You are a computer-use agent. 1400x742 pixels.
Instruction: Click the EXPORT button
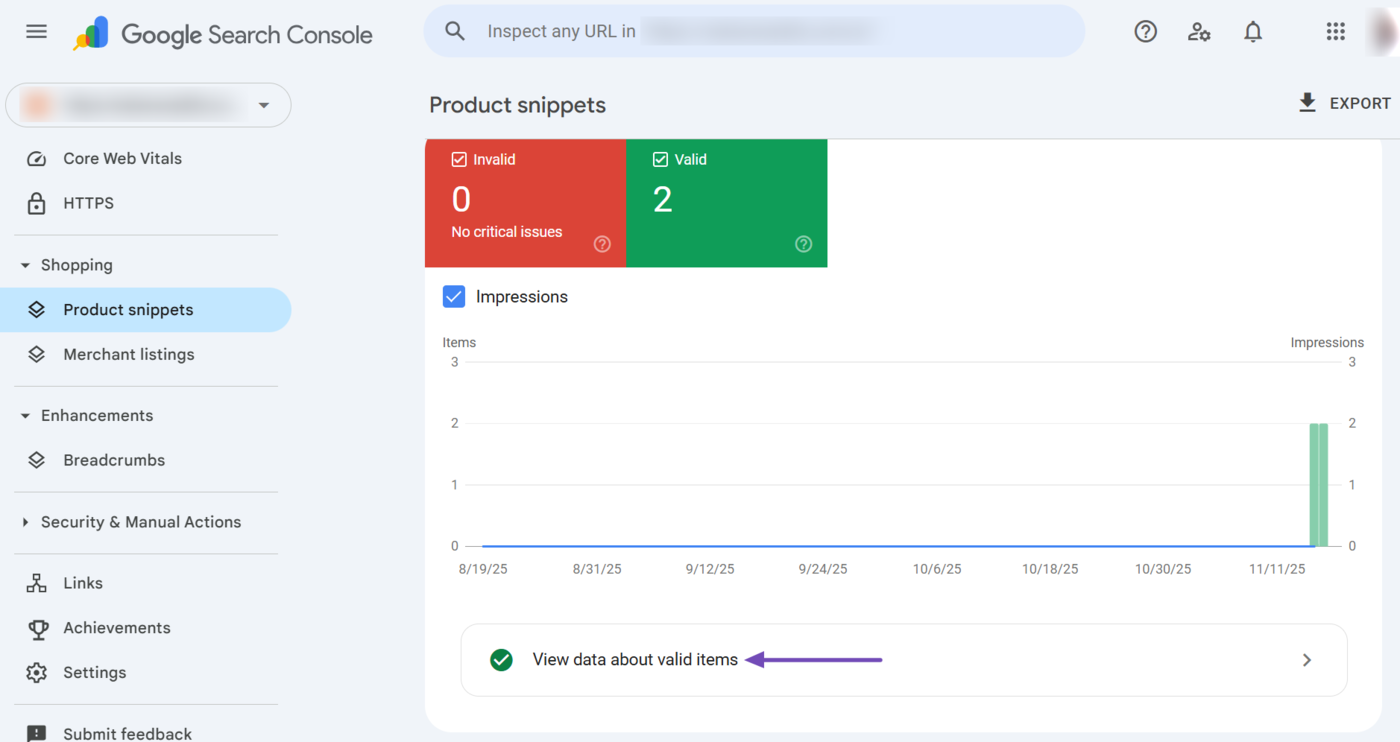pyautogui.click(x=1344, y=102)
